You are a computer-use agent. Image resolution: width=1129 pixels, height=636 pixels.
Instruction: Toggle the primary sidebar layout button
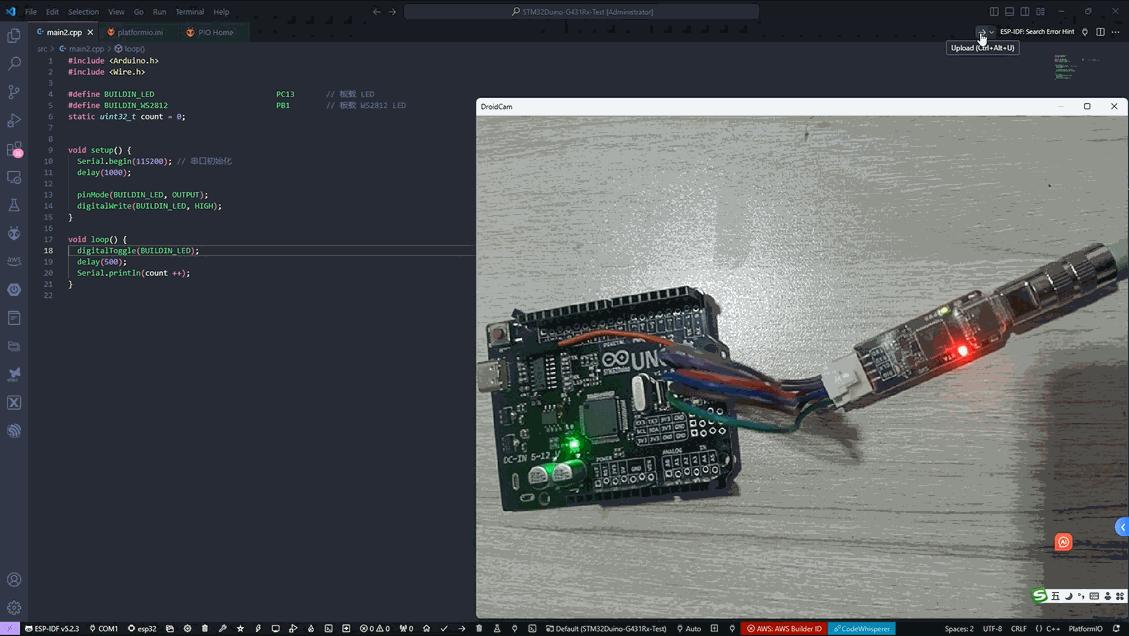(x=994, y=12)
